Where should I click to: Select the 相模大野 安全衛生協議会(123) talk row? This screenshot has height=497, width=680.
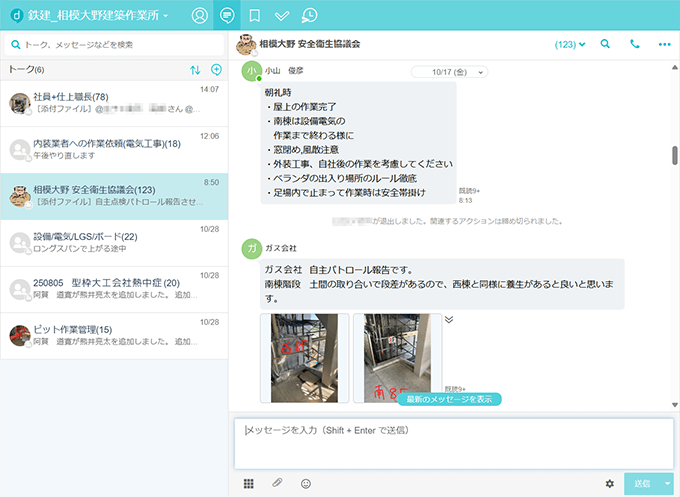pos(114,196)
